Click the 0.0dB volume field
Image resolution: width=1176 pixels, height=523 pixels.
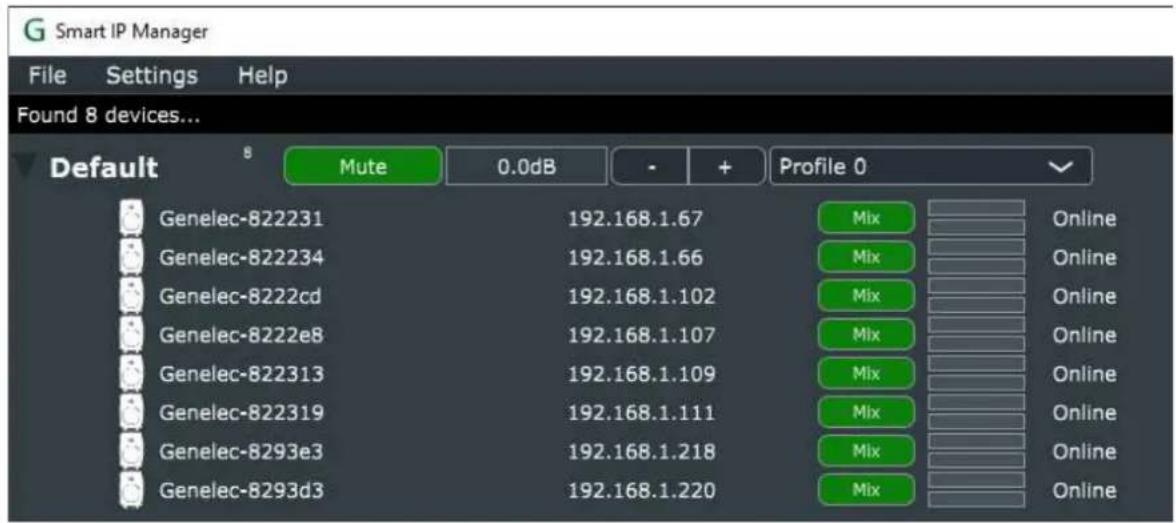pos(526,166)
